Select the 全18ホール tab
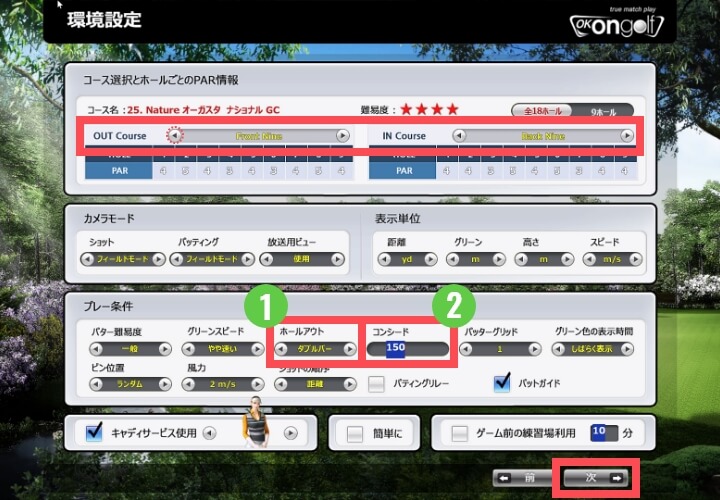This screenshot has height=500, width=720. point(543,110)
